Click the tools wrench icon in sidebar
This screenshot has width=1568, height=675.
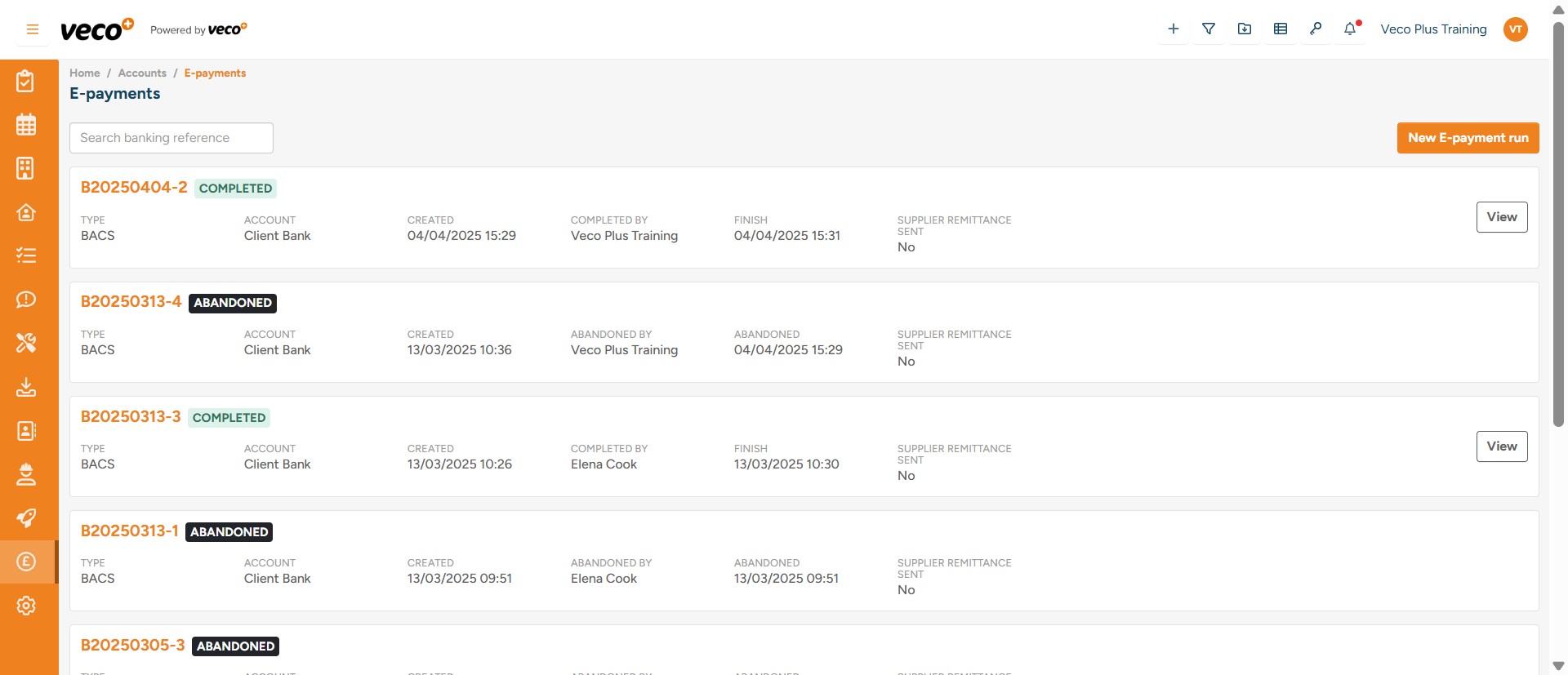click(x=26, y=343)
